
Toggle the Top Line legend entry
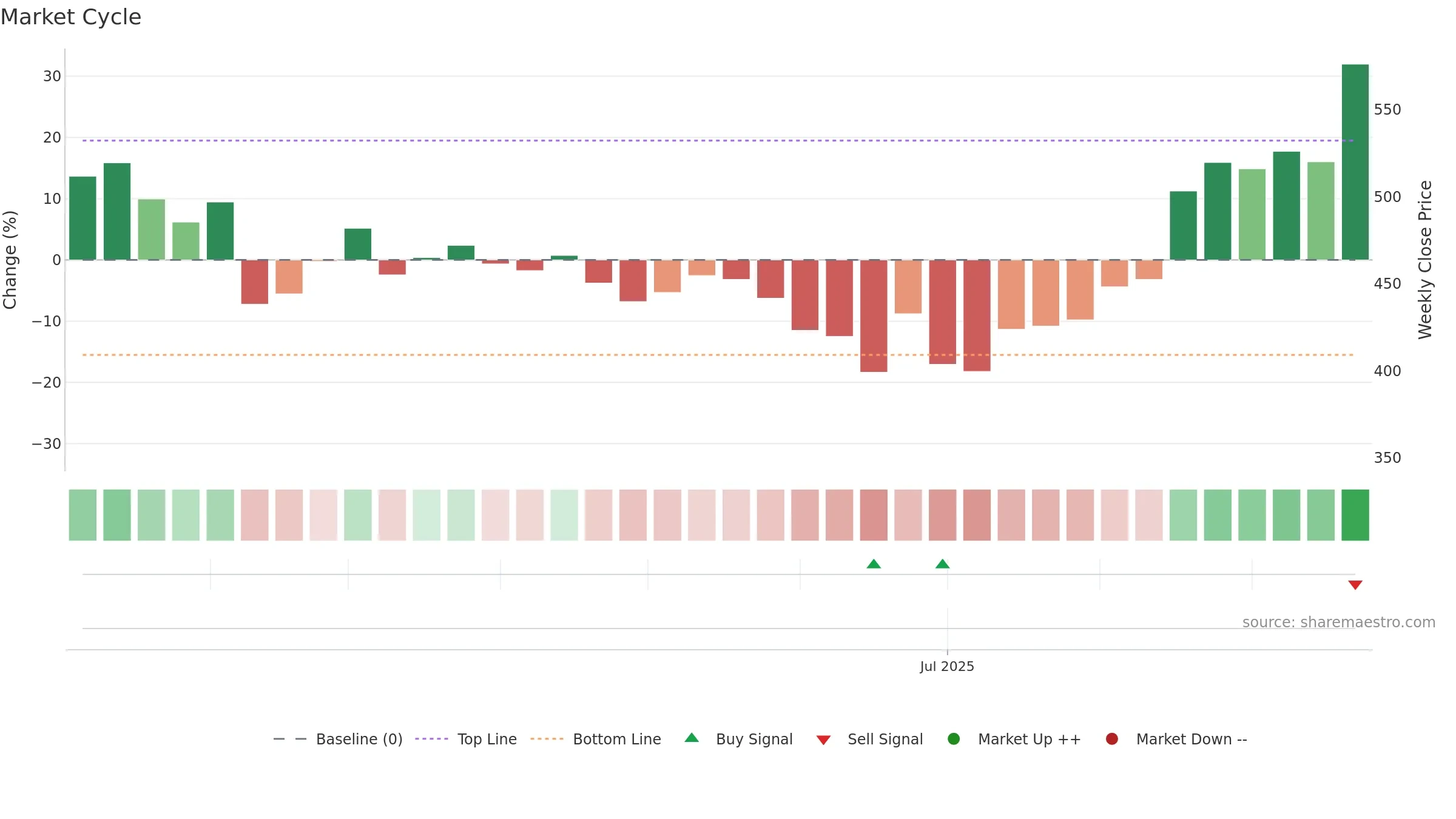tap(466, 739)
